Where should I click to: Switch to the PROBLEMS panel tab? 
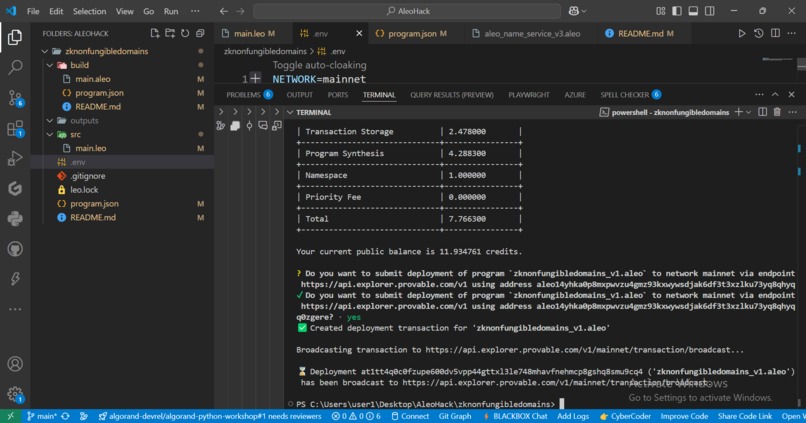point(249,95)
